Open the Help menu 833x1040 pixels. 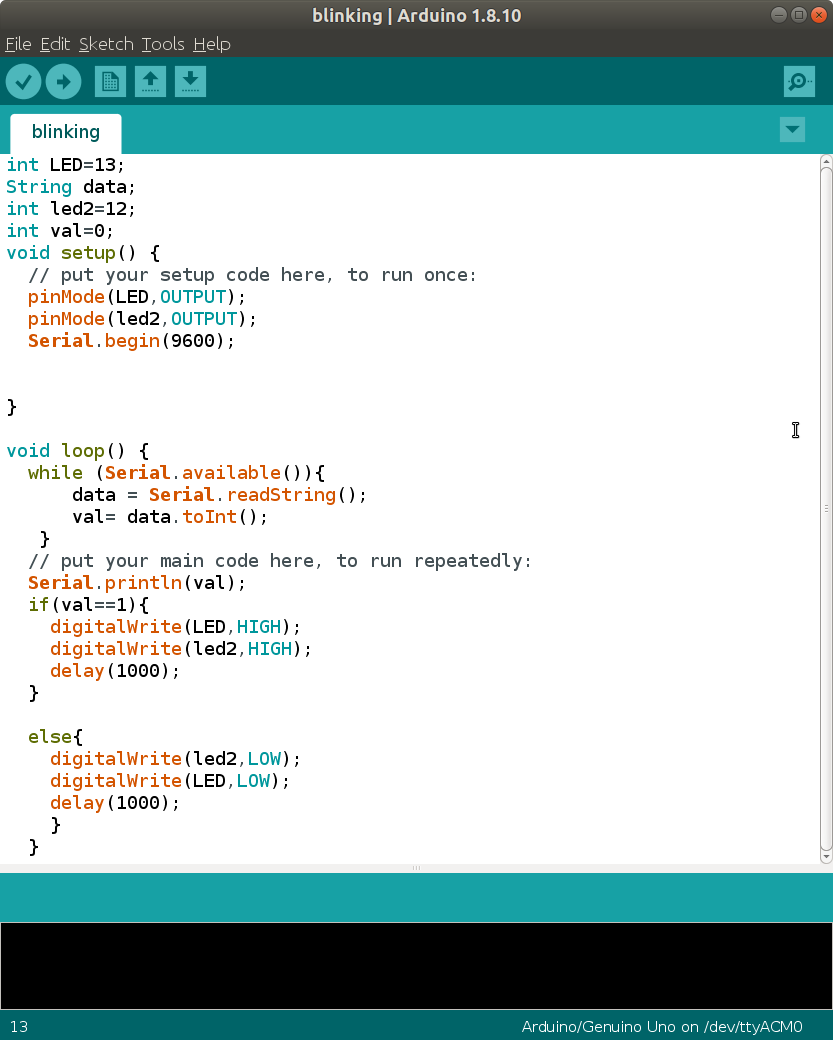pyautogui.click(x=212, y=44)
